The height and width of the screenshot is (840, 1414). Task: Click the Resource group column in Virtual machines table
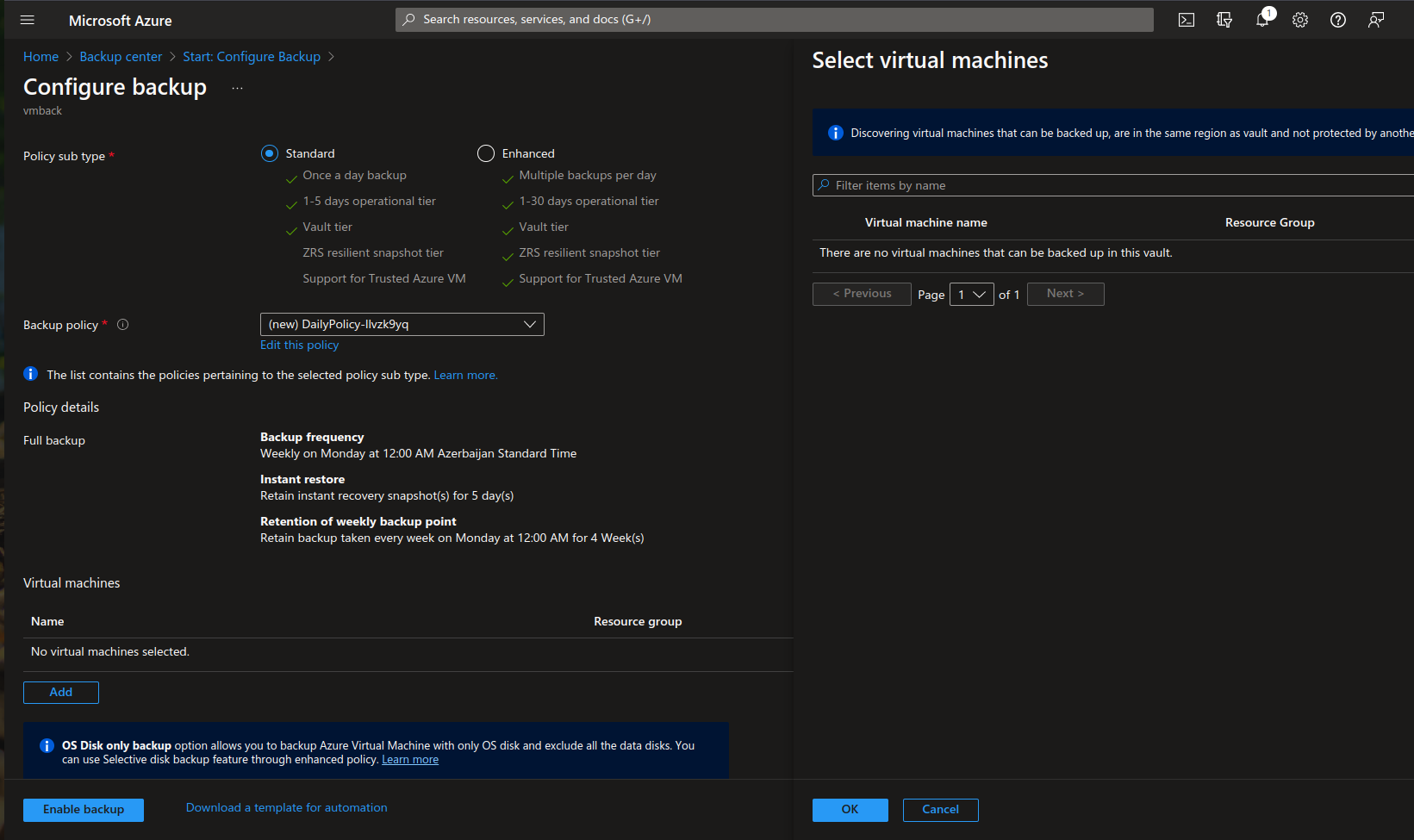click(x=638, y=621)
